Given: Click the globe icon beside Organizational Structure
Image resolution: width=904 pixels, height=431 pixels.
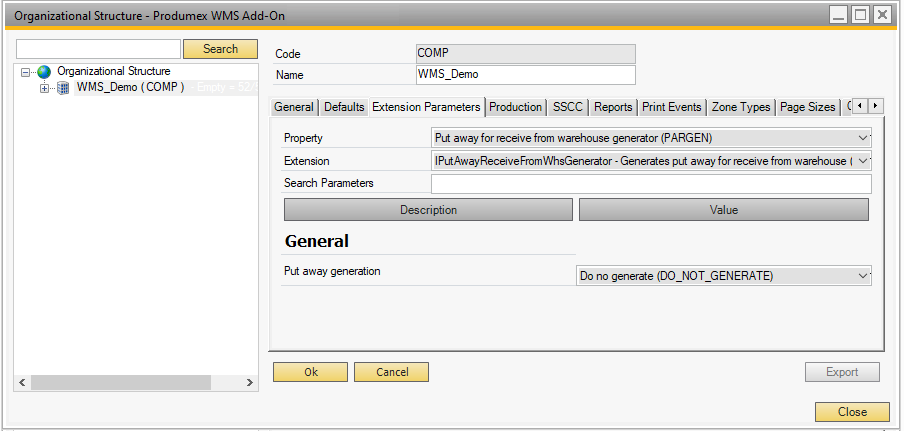Looking at the screenshot, I should [44, 72].
